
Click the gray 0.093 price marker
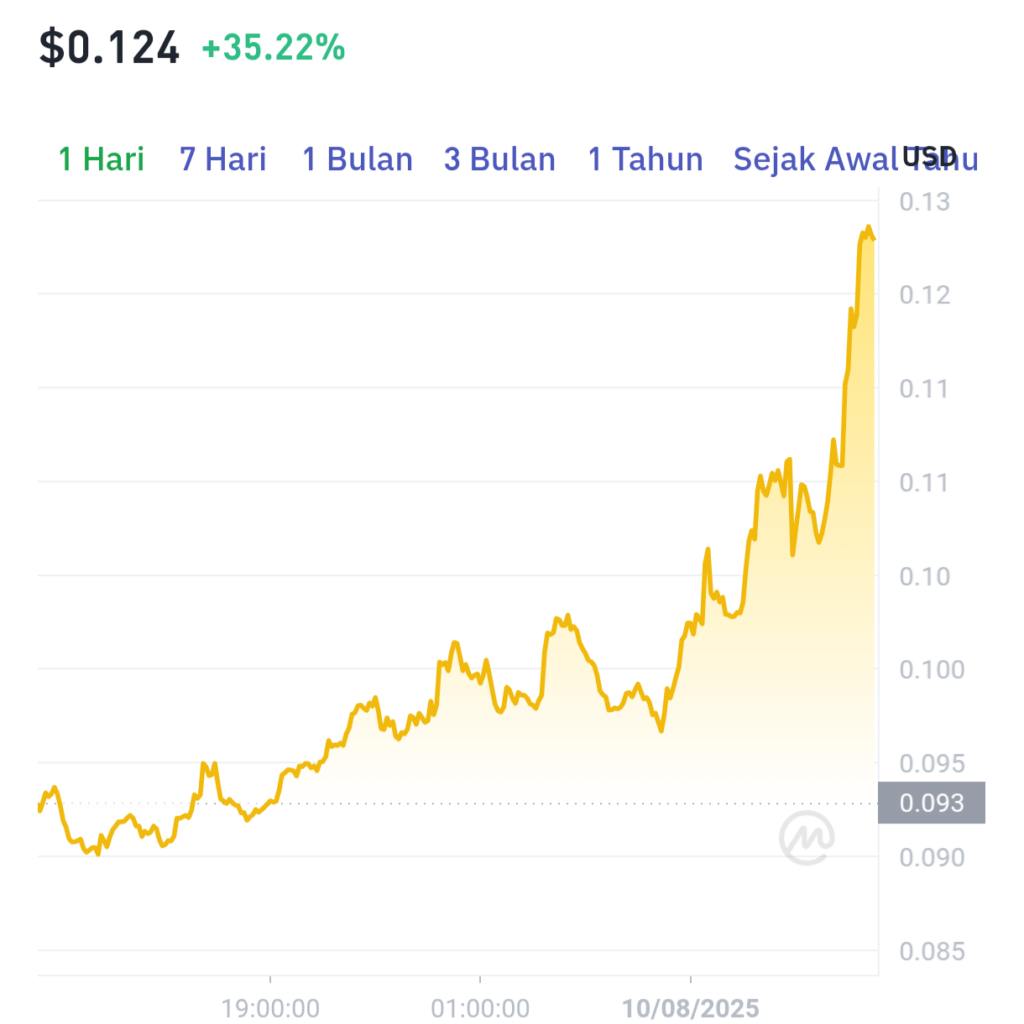[x=931, y=803]
